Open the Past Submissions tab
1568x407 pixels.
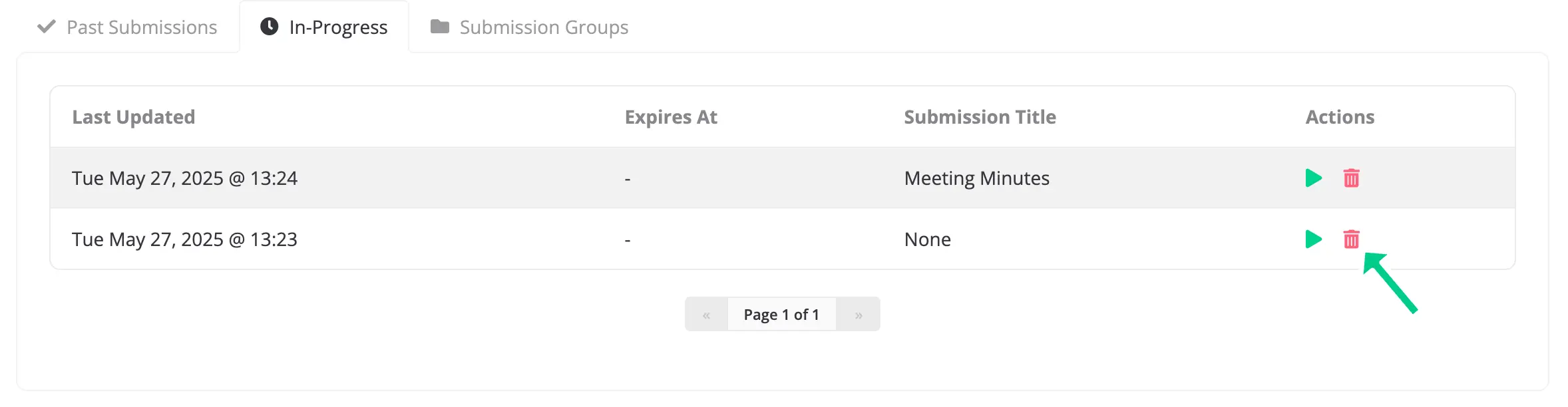[128, 27]
